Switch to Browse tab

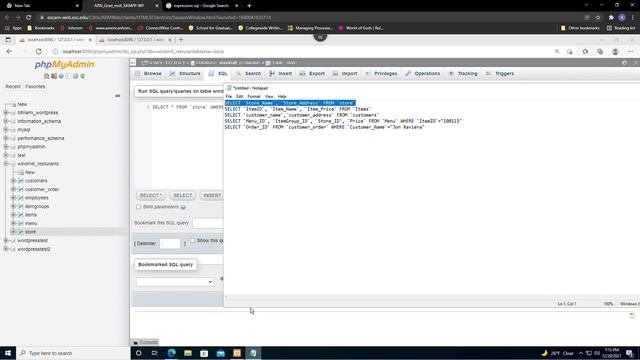(x=149, y=73)
